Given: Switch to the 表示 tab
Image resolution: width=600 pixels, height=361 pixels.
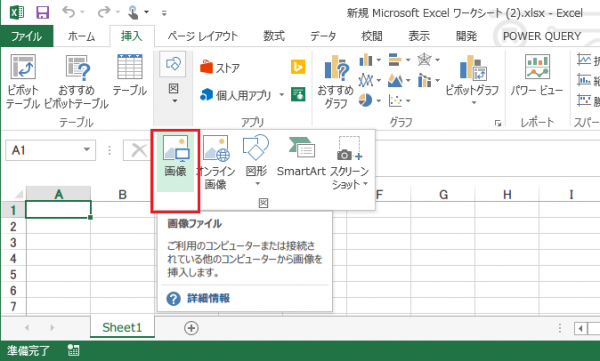Looking at the screenshot, I should 419,36.
